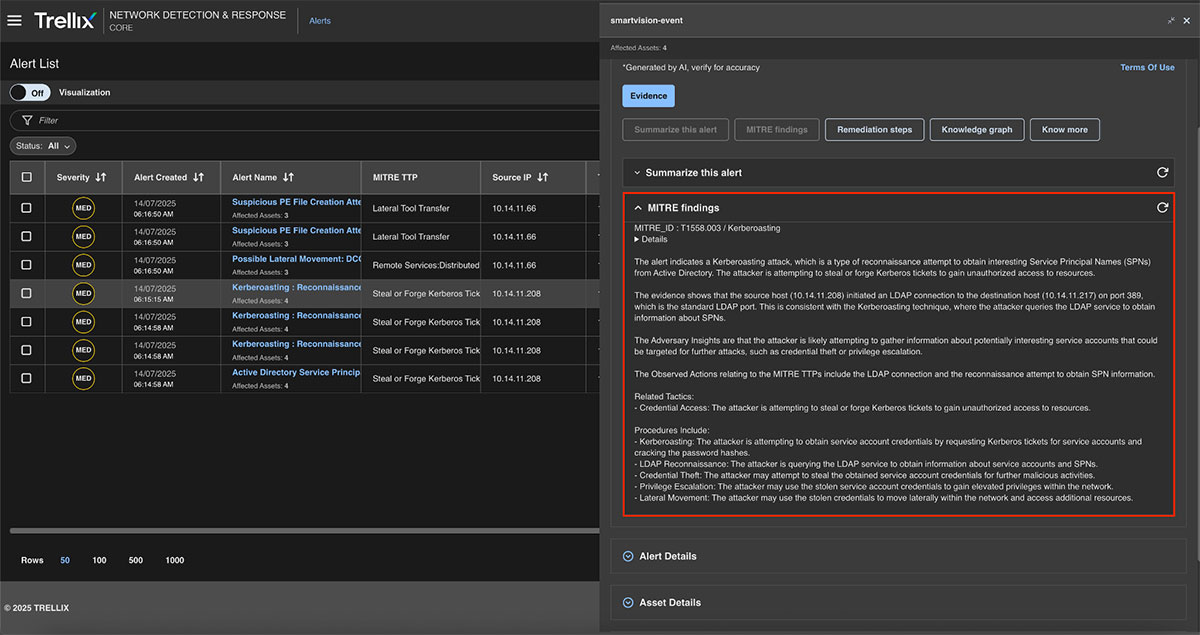Set rows per page to 100

(99, 560)
